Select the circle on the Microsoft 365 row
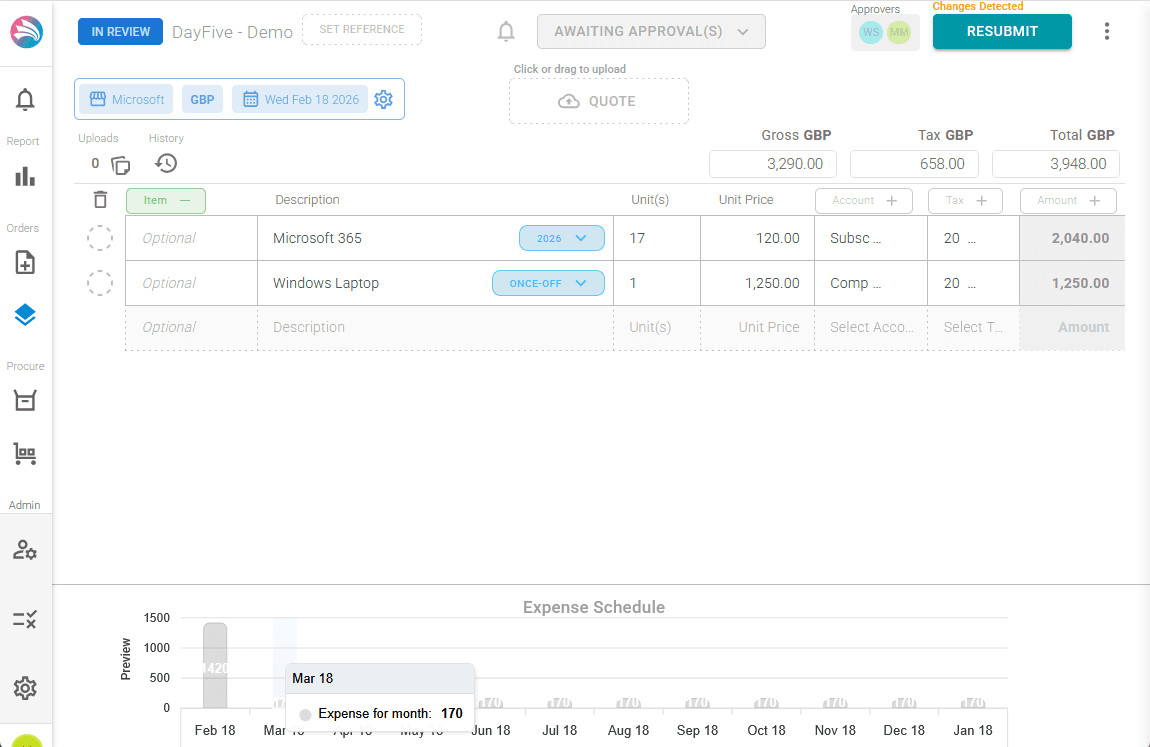The image size is (1150, 747). pyautogui.click(x=100, y=238)
